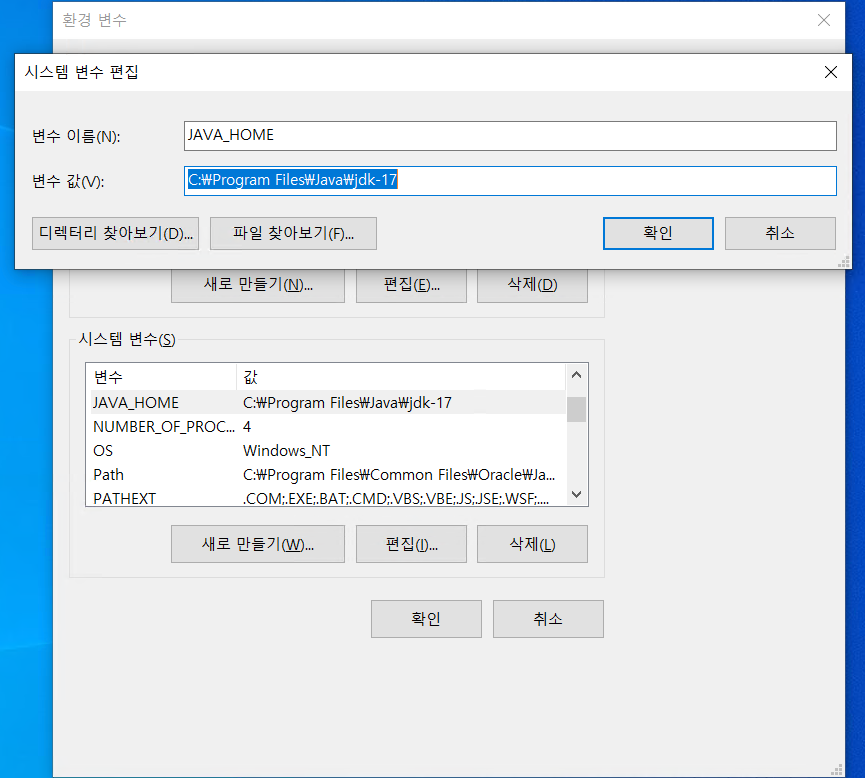Click system variables 삭제(L) button

tap(532, 545)
